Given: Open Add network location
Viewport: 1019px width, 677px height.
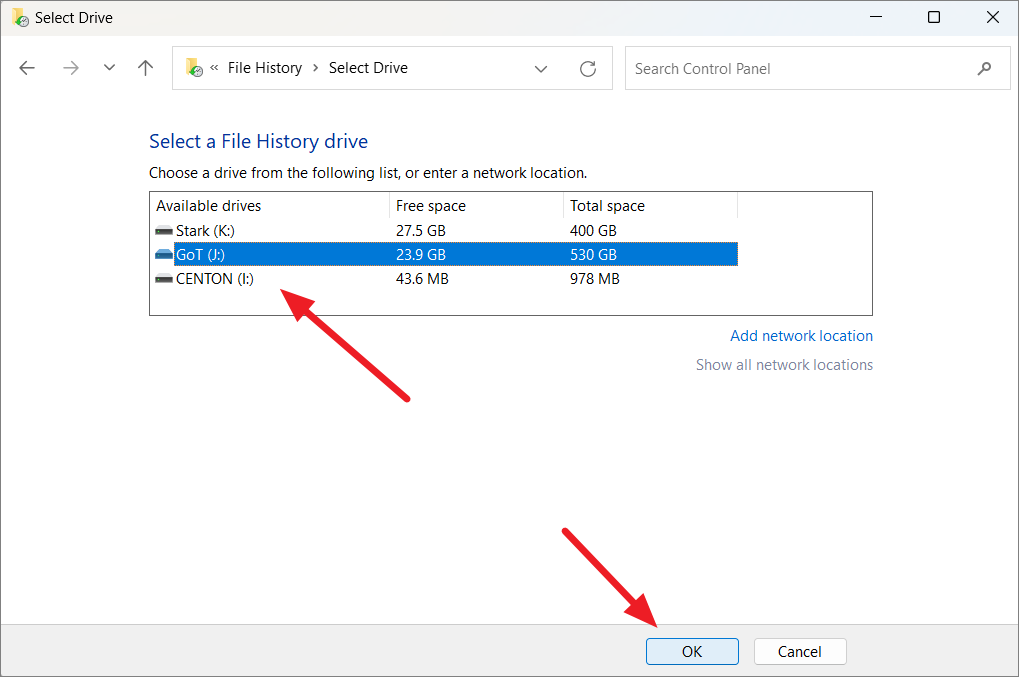Looking at the screenshot, I should pyautogui.click(x=801, y=335).
